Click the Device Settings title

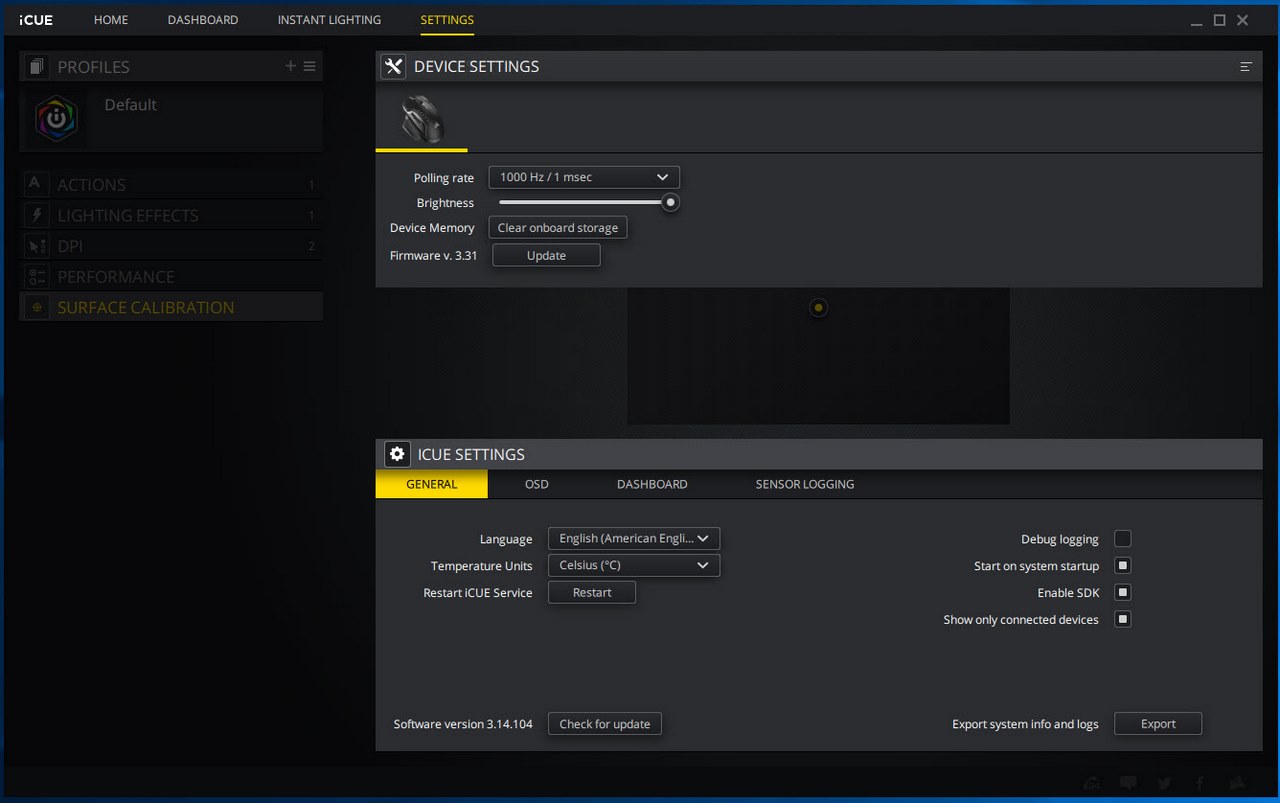(476, 66)
